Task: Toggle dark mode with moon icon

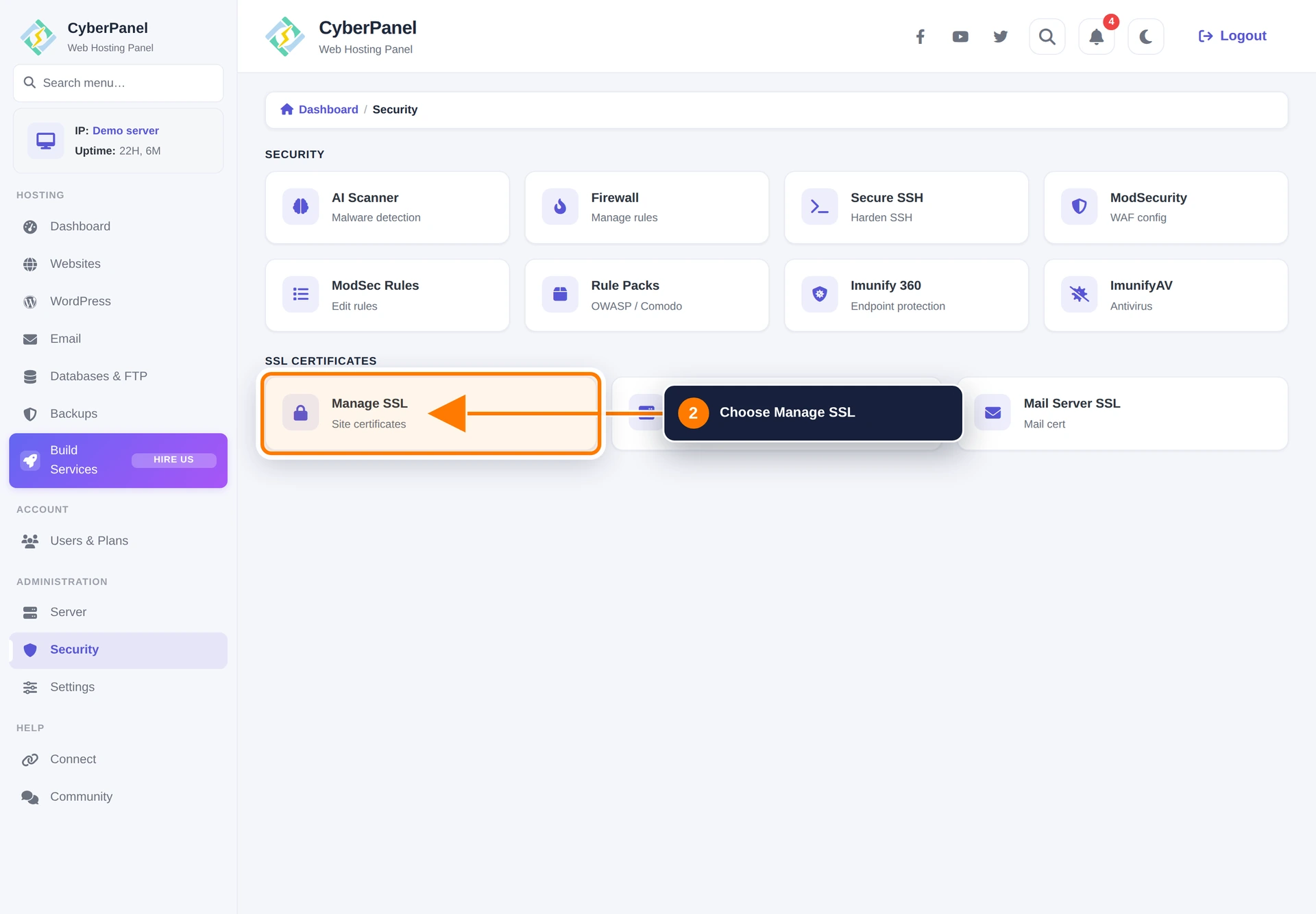Action: (x=1146, y=36)
